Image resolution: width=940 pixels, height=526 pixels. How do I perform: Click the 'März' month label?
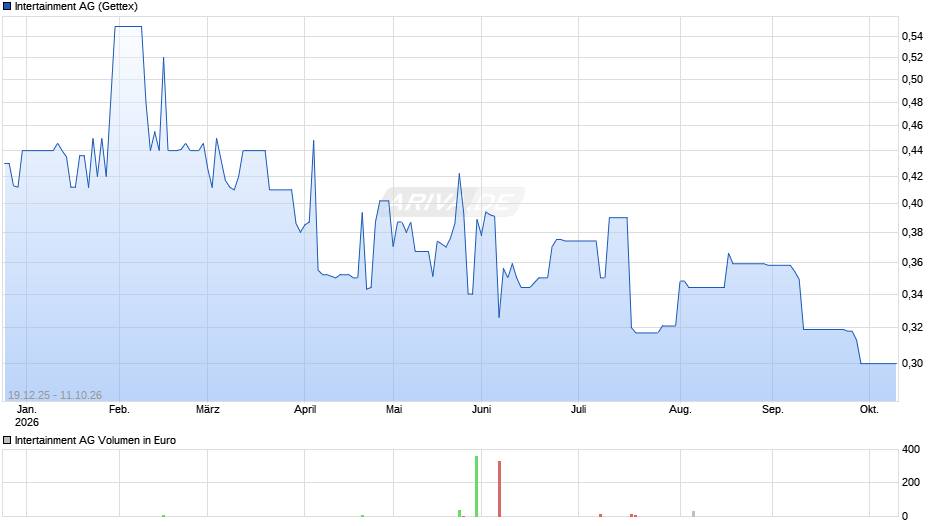pos(207,410)
